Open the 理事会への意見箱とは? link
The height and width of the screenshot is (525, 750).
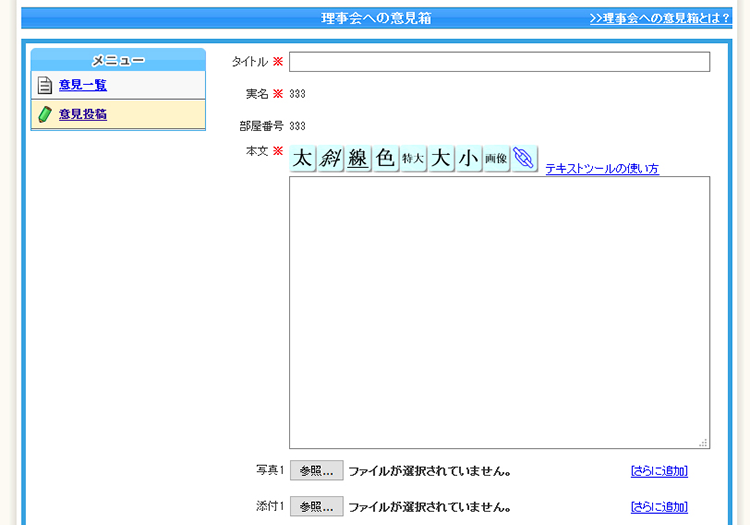click(659, 19)
